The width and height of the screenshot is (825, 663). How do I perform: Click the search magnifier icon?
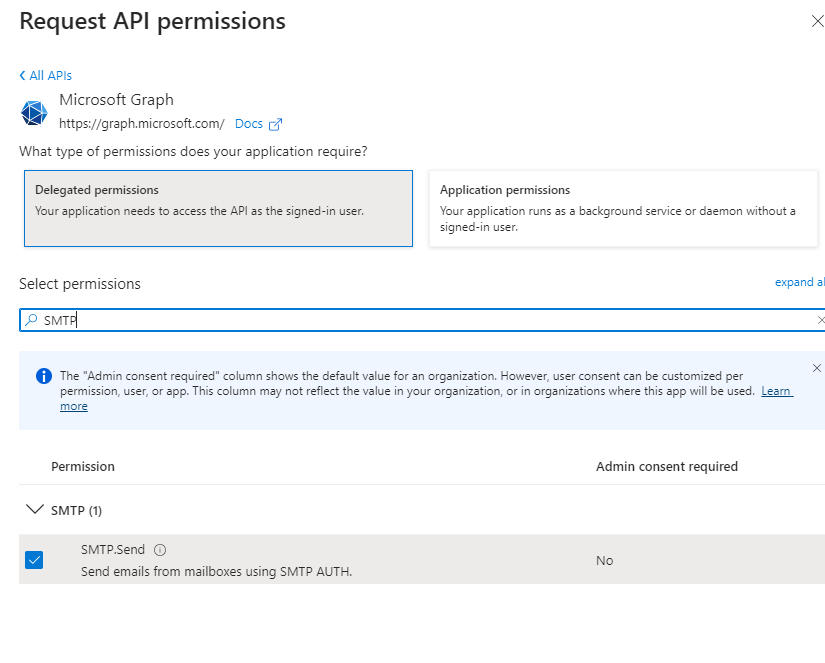[32, 320]
